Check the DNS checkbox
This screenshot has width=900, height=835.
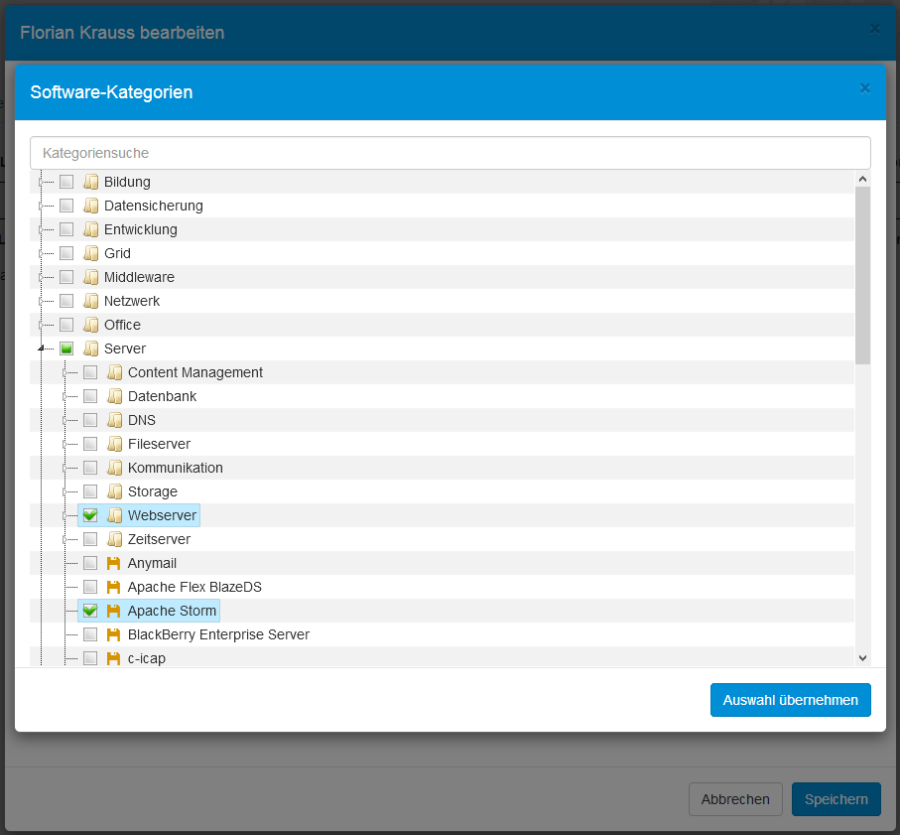pos(90,420)
